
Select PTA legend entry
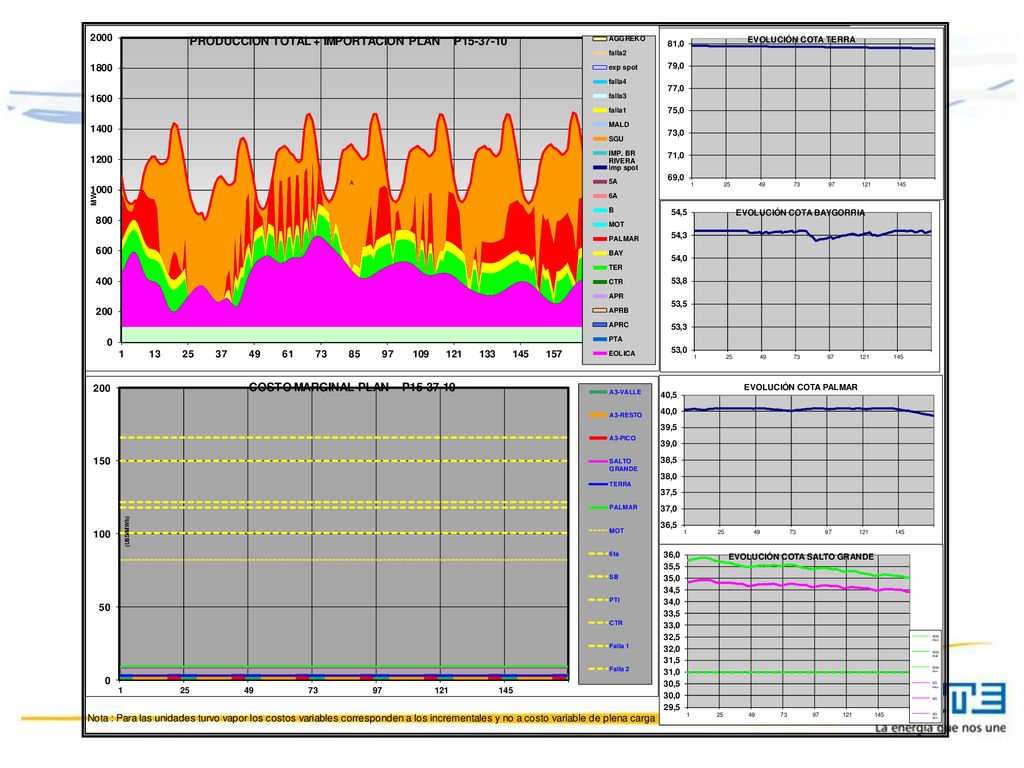click(x=607, y=340)
